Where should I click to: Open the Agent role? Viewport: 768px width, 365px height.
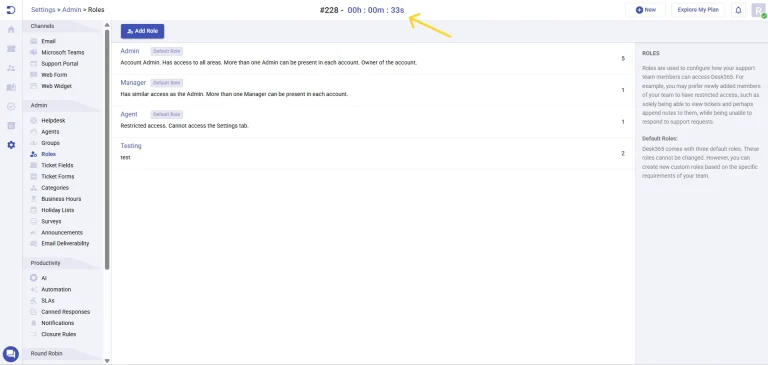pos(129,114)
